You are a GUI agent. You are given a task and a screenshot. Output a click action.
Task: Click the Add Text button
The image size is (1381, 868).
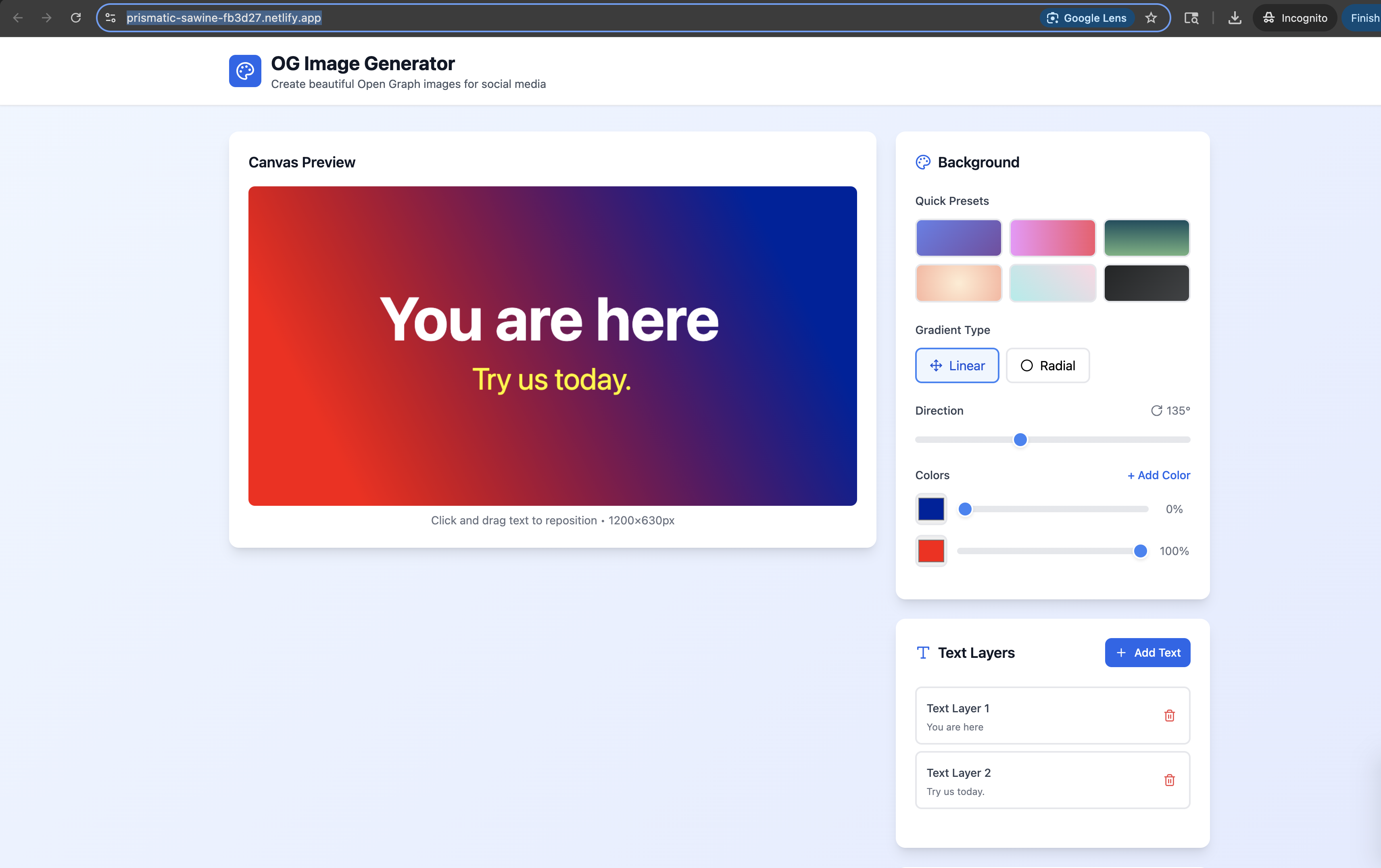(1147, 652)
